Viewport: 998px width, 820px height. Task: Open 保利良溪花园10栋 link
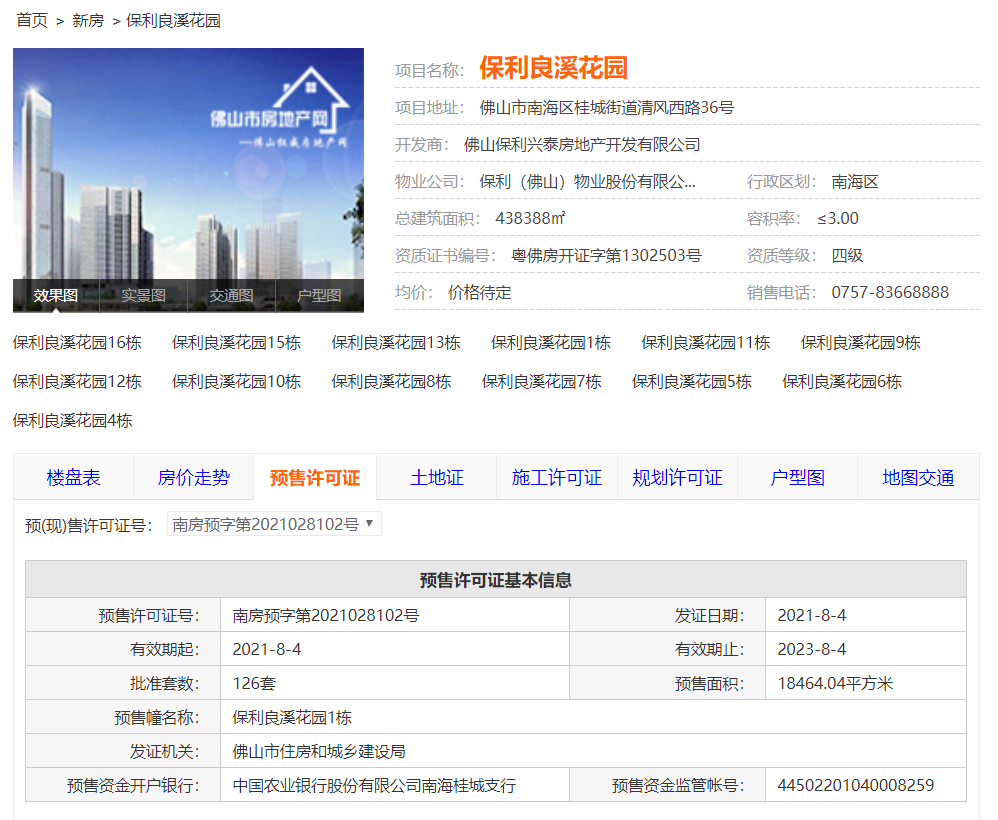pyautogui.click(x=236, y=381)
